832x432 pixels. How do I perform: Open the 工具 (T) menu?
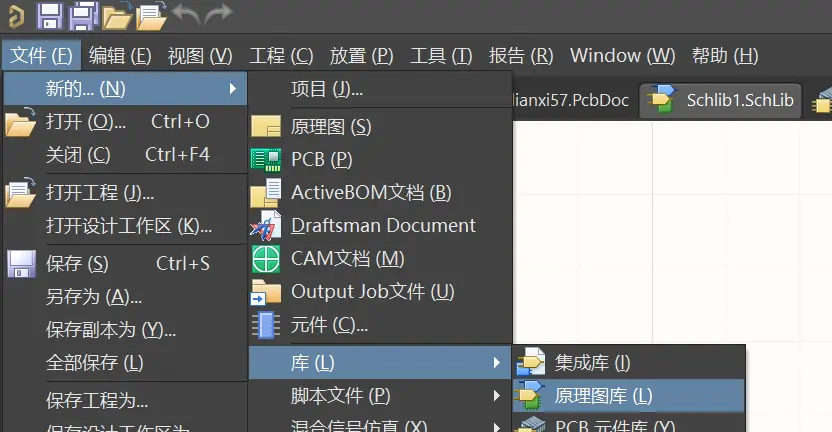pos(441,55)
